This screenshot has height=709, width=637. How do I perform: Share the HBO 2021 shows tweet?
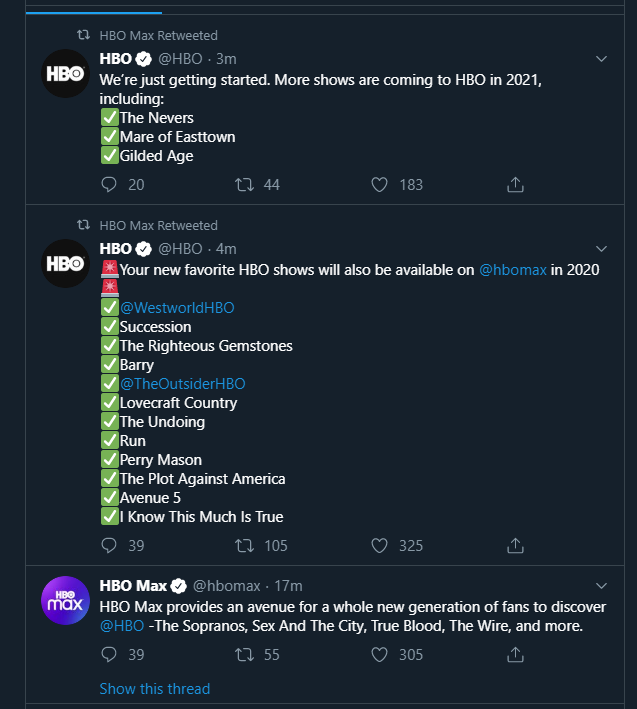coord(515,184)
